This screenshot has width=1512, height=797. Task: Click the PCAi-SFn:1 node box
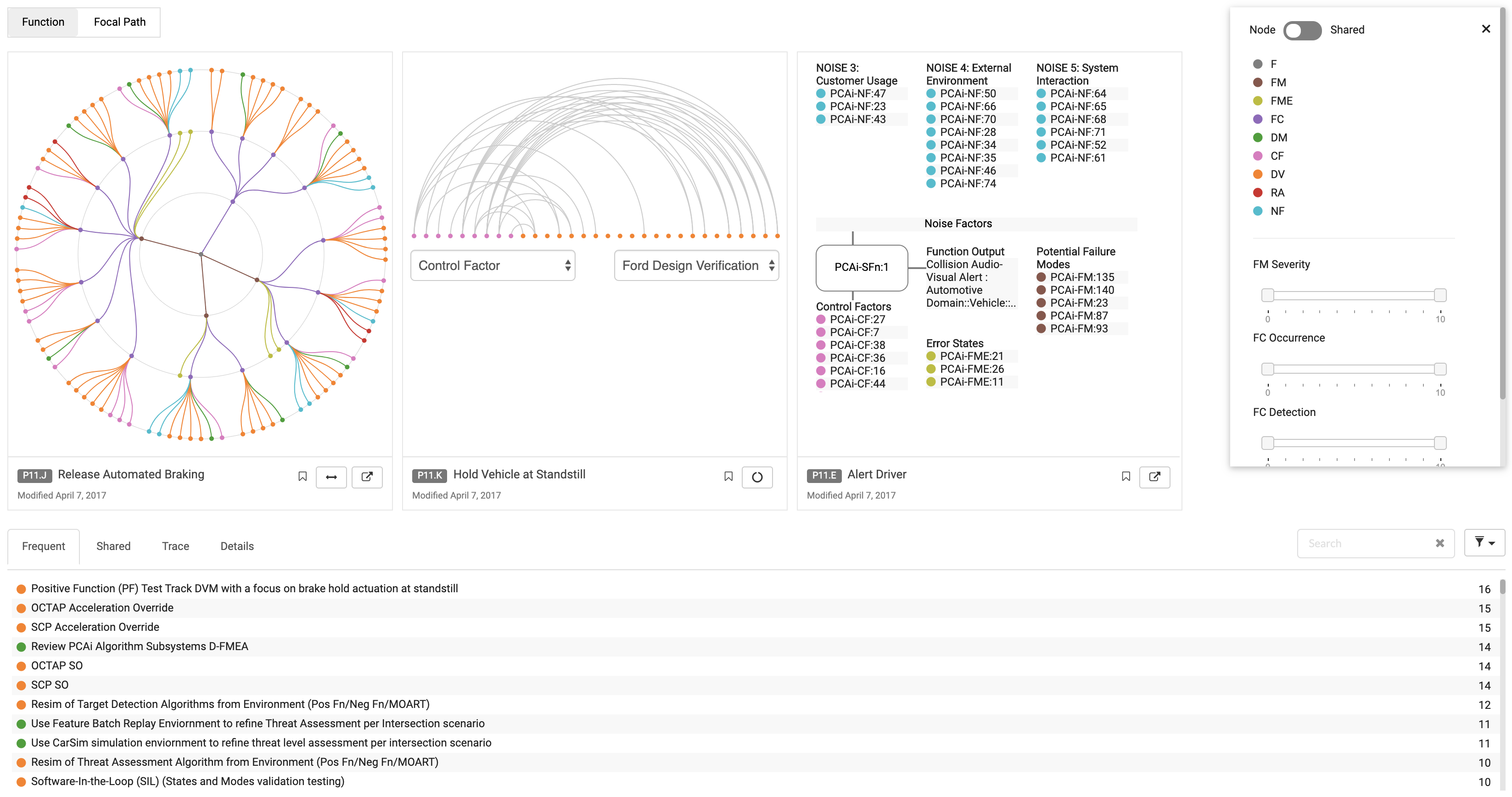(x=861, y=267)
